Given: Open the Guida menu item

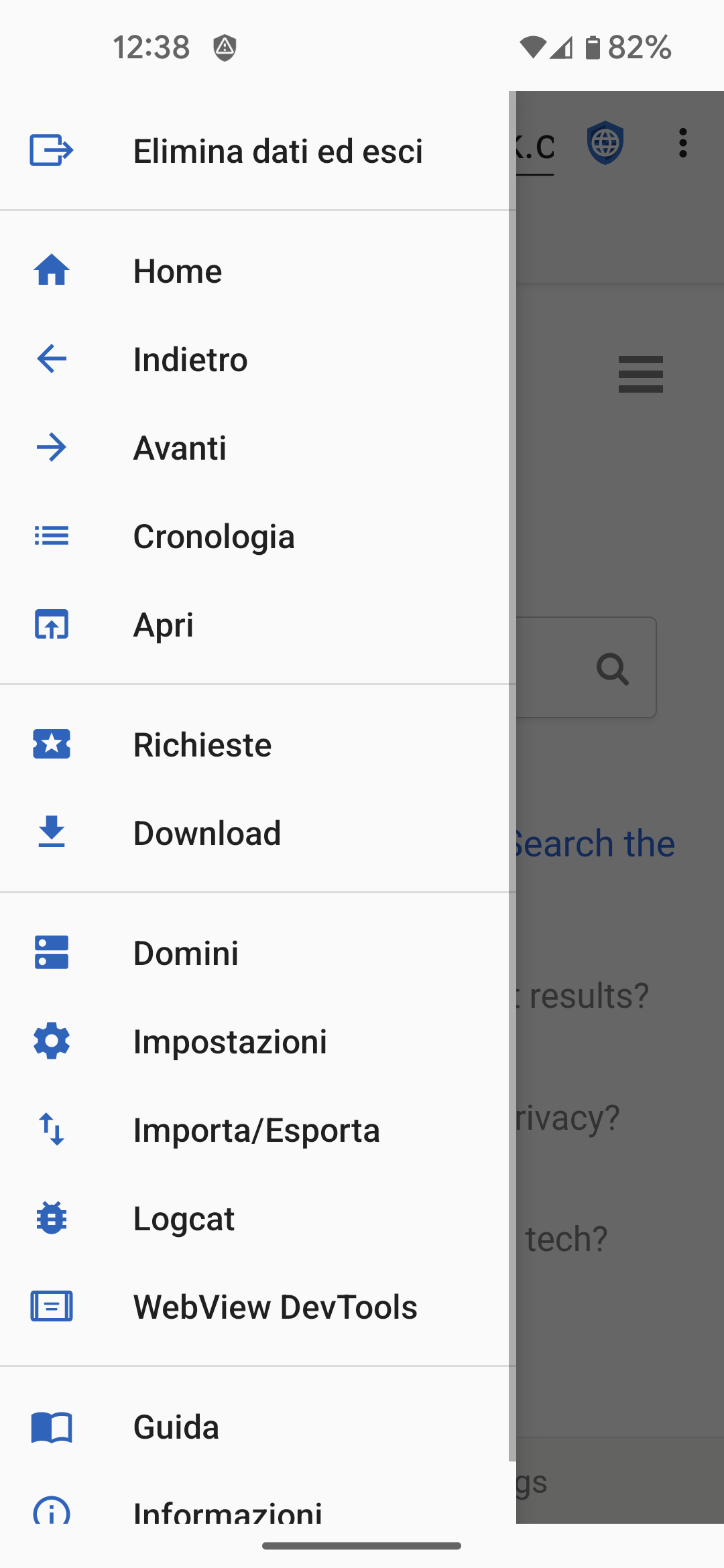Looking at the screenshot, I should pos(176,1427).
